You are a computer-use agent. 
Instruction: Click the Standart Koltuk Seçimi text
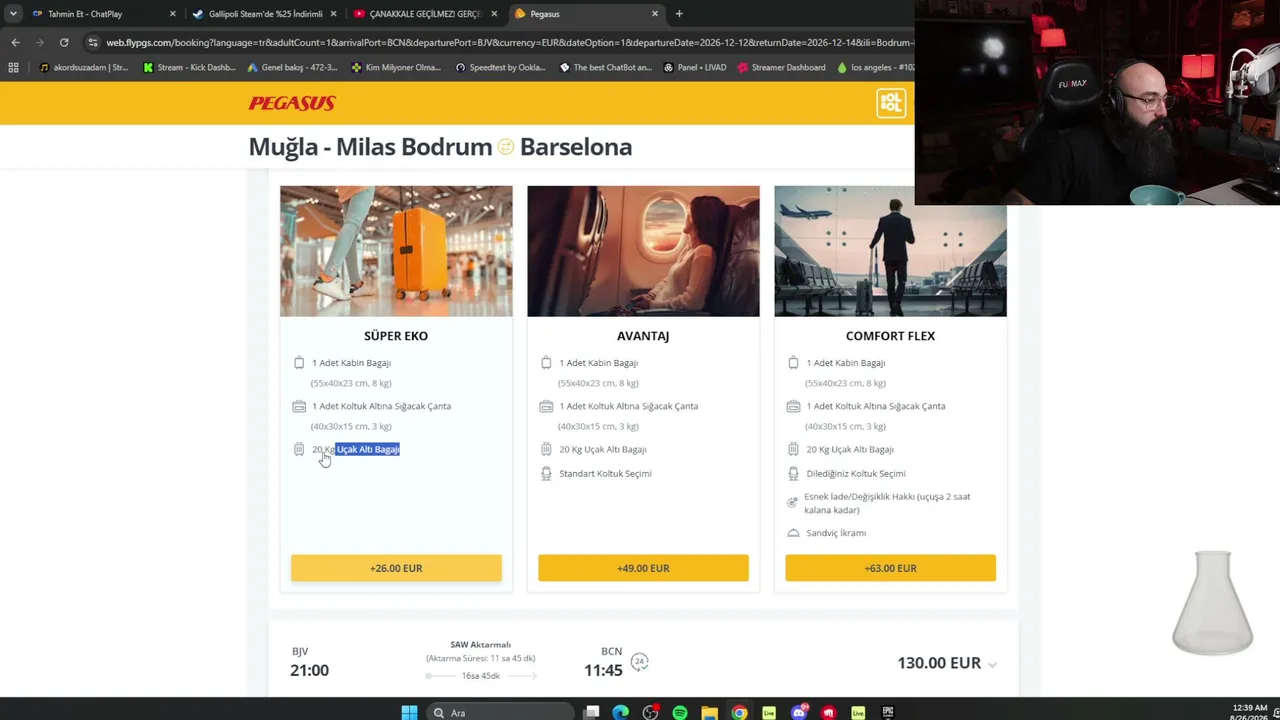pyautogui.click(x=605, y=473)
